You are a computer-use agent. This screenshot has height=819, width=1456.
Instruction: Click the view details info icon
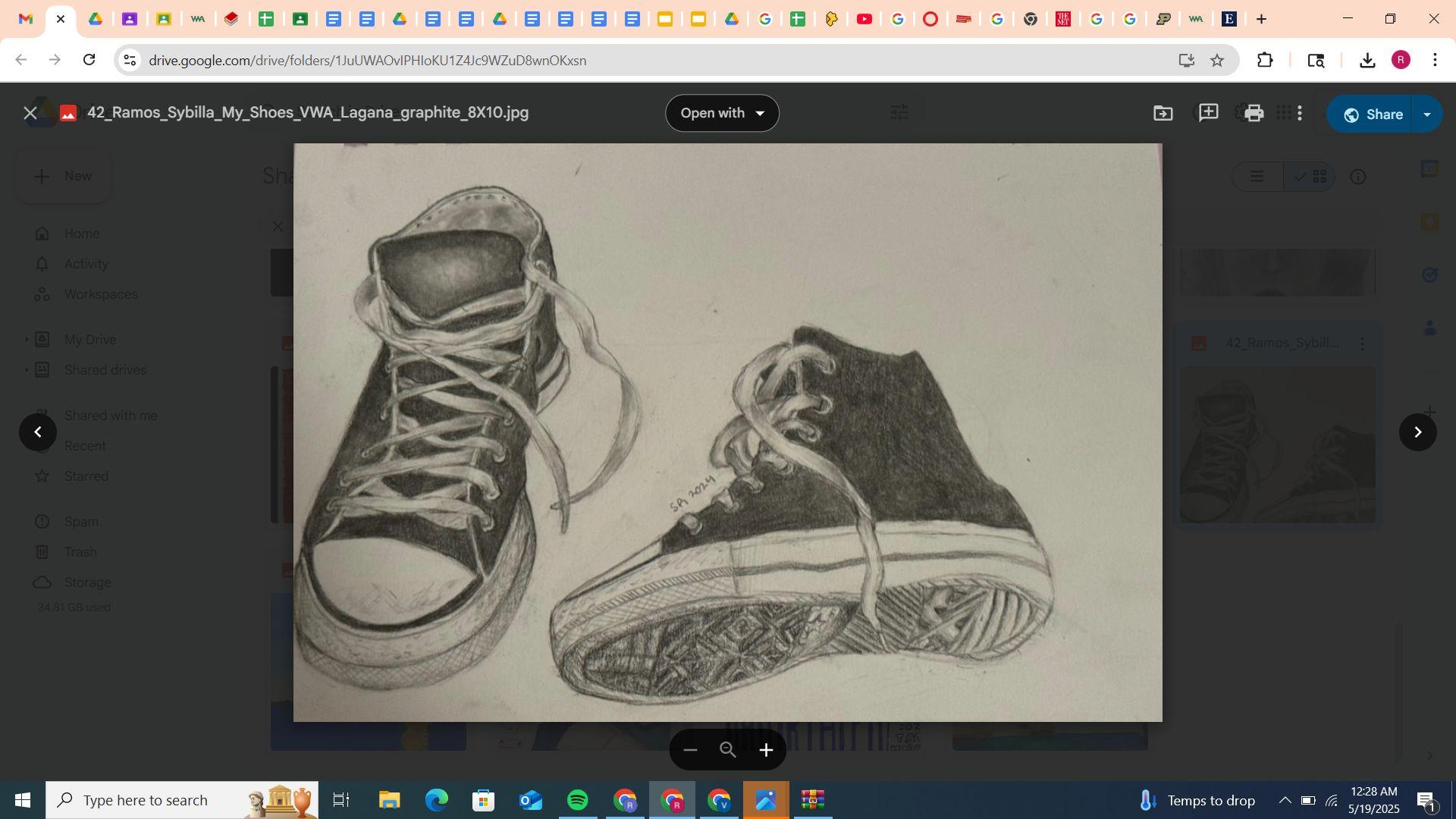pos(1358,177)
